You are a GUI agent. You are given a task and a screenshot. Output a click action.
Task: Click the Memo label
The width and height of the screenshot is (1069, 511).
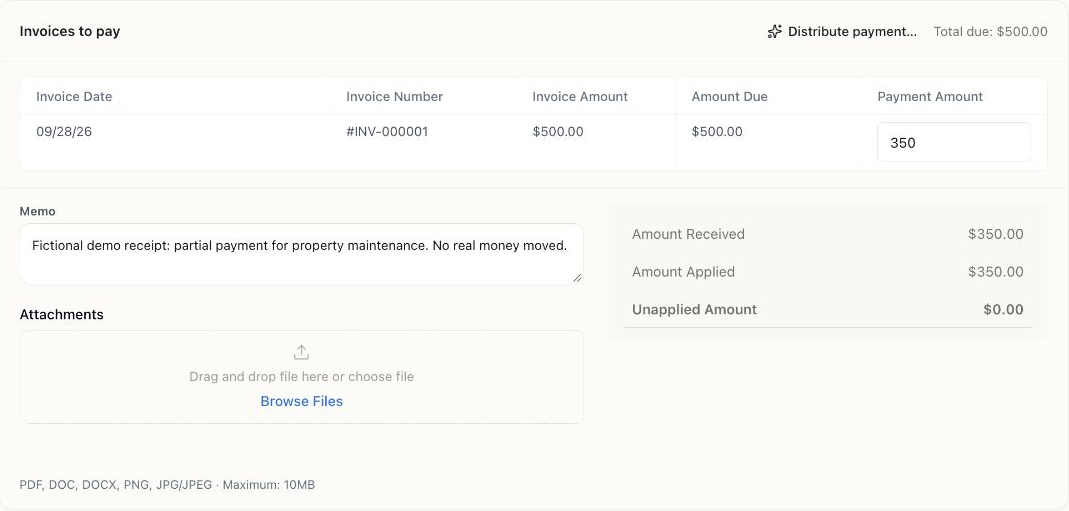tap(37, 211)
